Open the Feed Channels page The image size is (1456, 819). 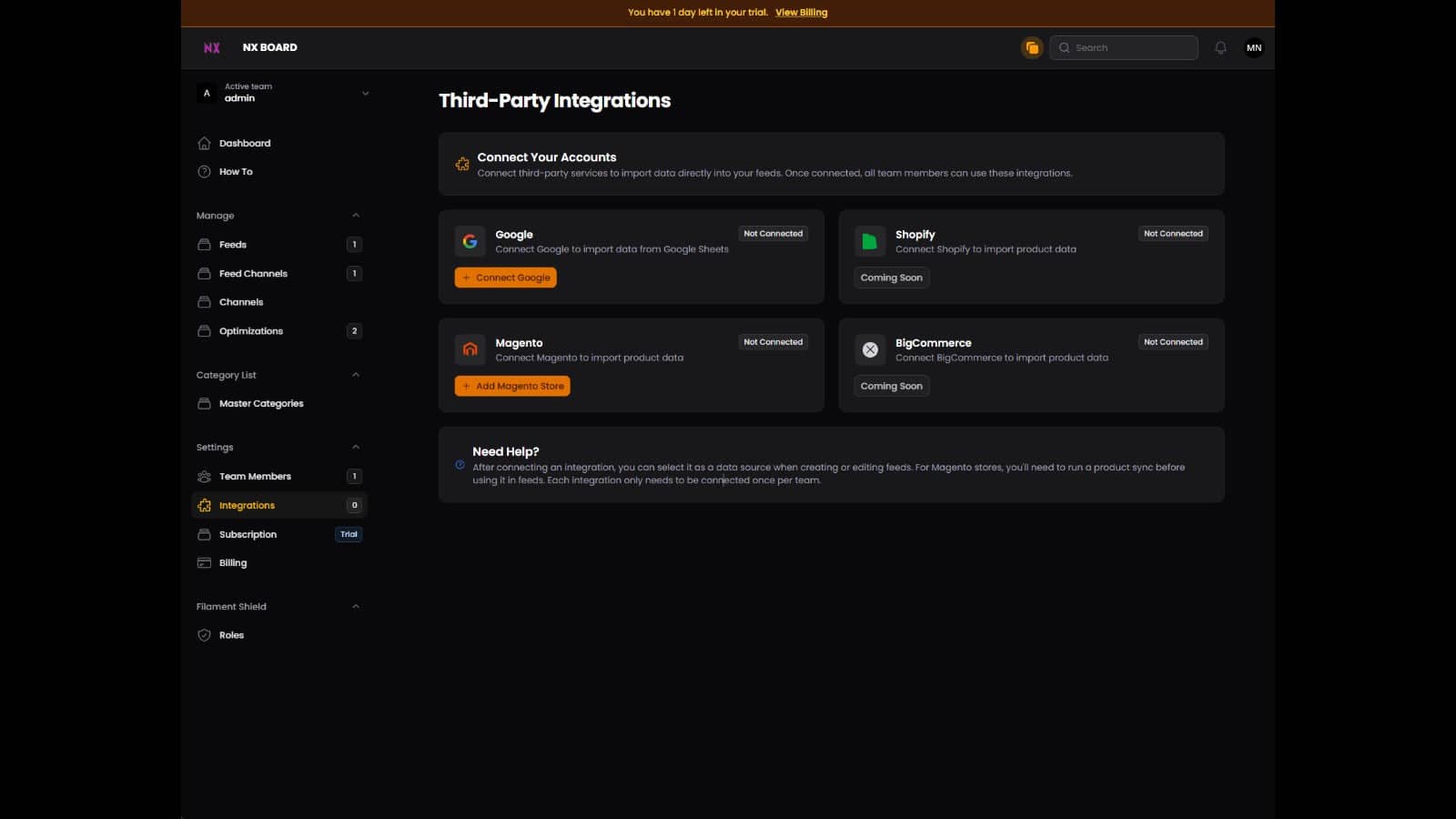(x=253, y=273)
